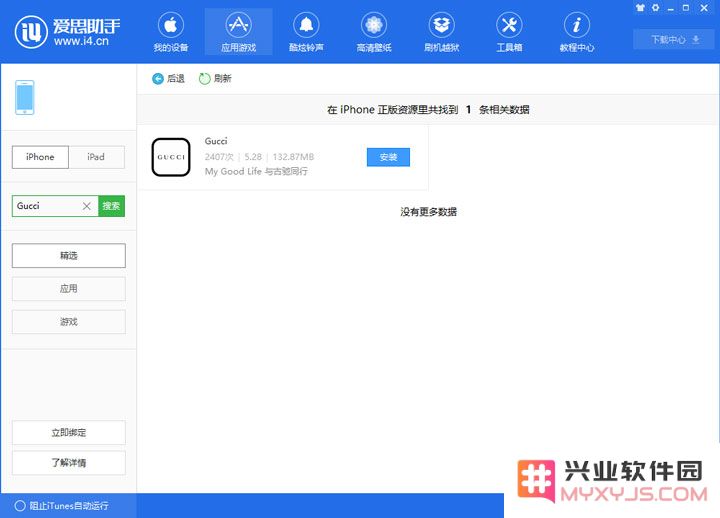720x518 pixels.
Task: Click the green 搜索 search button
Action: (112, 206)
